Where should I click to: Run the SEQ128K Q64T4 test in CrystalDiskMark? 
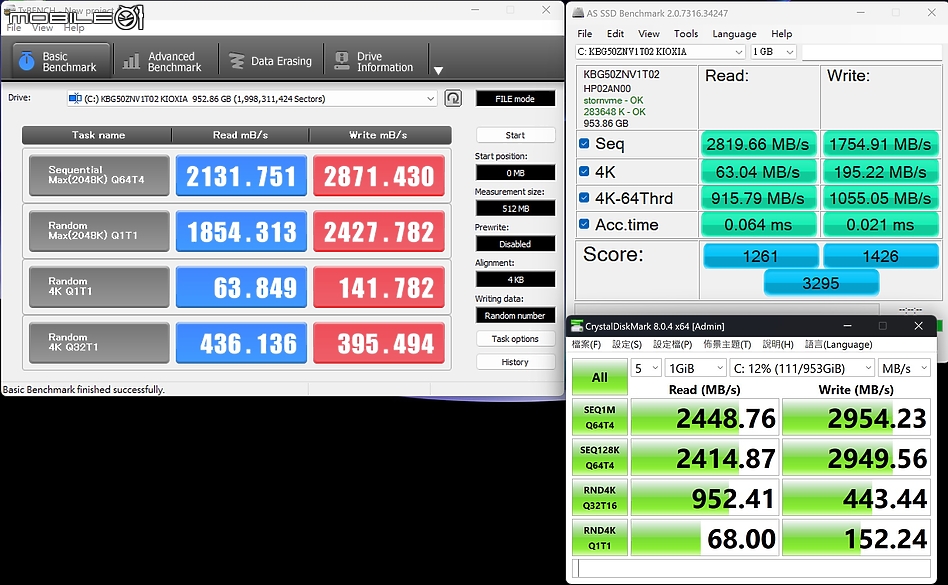(600, 457)
